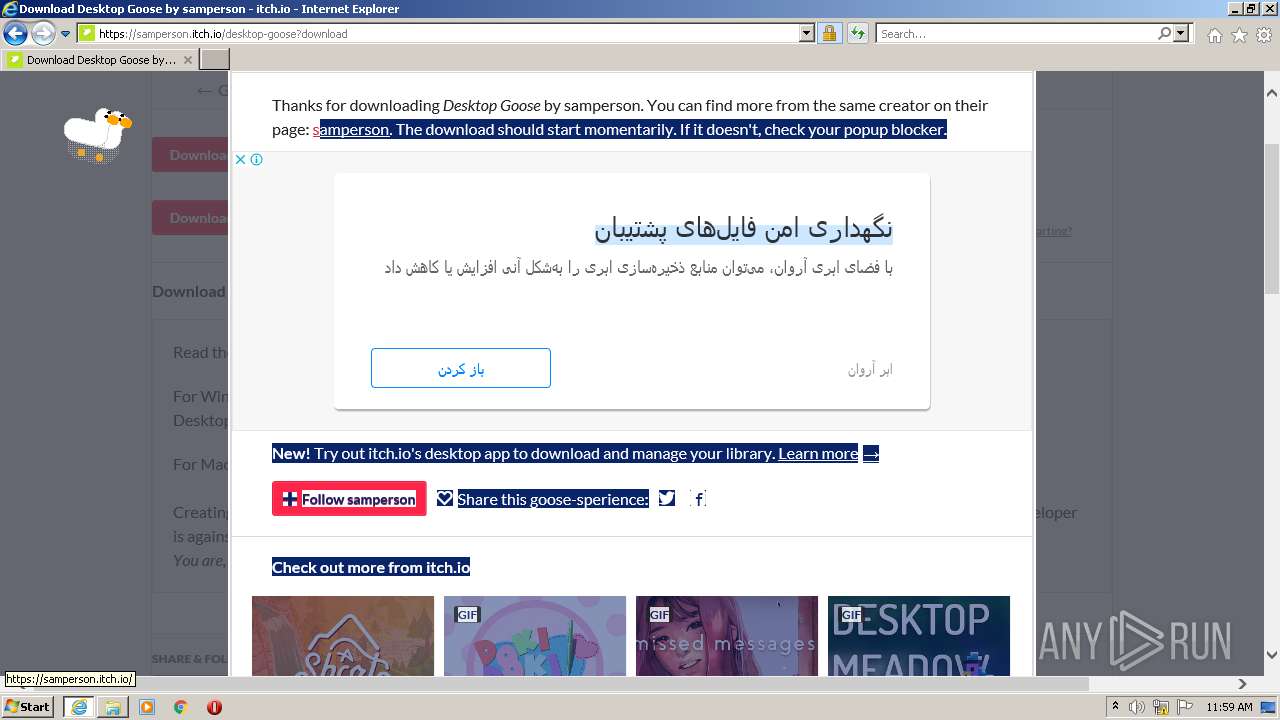
Task: Open the missed messages game thumbnail
Action: click(727, 636)
